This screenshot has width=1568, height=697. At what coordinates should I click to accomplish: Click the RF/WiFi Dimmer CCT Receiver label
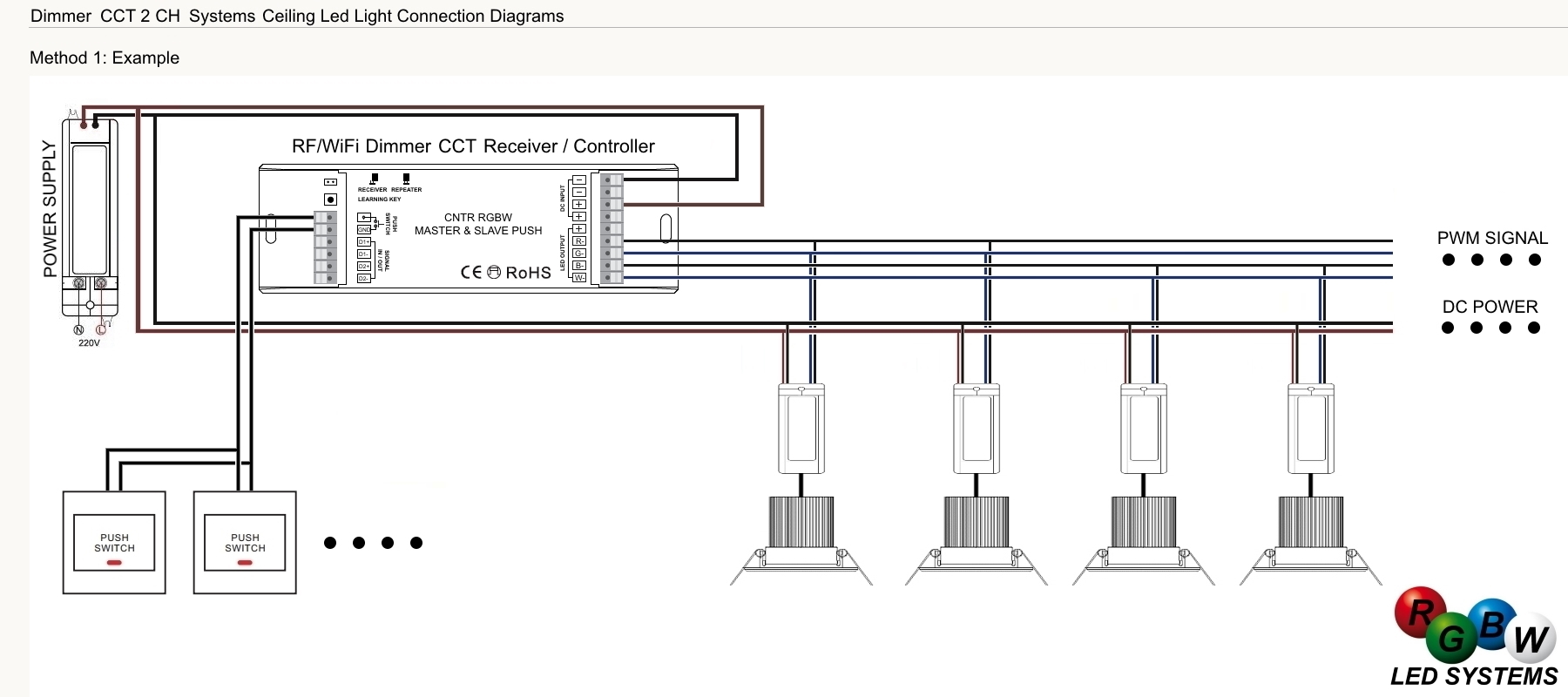pos(473,146)
